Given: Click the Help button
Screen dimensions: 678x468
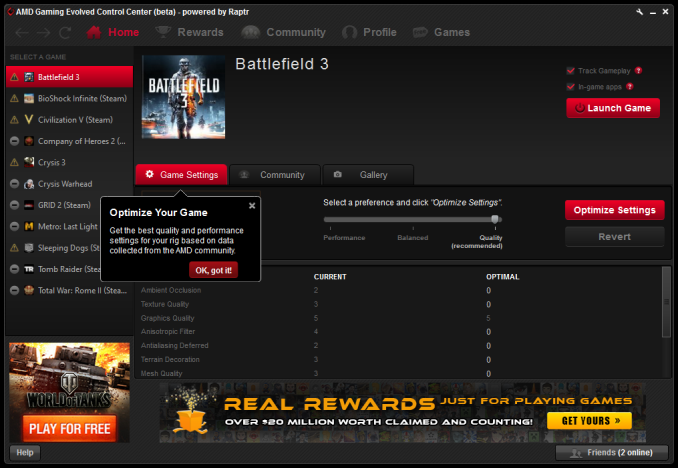Looking at the screenshot, I should click(x=25, y=452).
